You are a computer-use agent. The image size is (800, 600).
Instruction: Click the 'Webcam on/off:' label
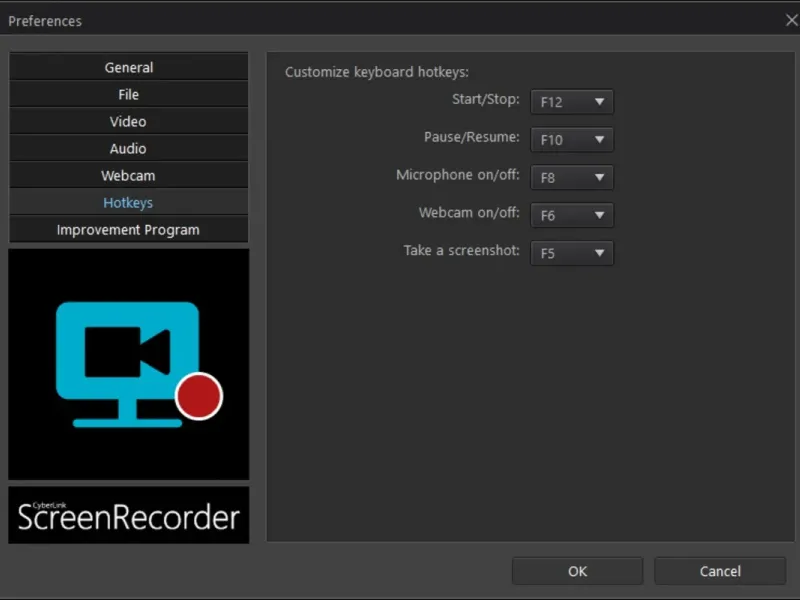click(469, 212)
